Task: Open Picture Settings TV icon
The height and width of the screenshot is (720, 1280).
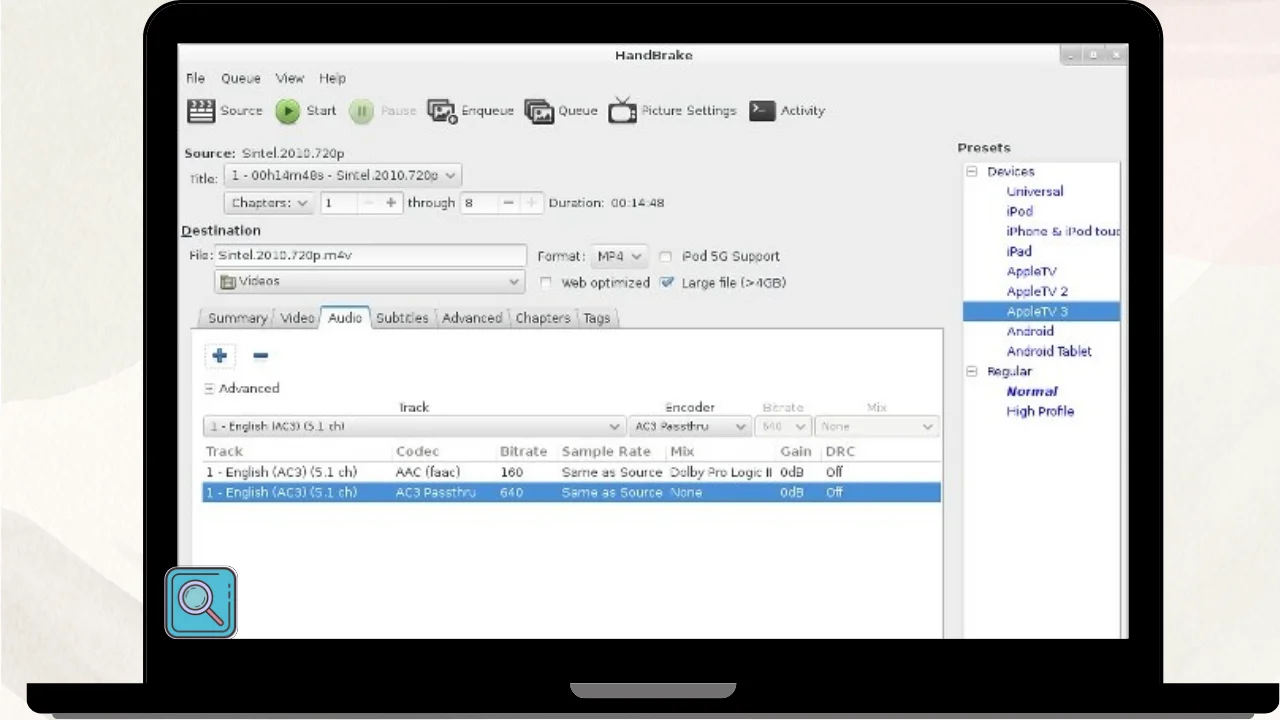Action: pyautogui.click(x=622, y=111)
